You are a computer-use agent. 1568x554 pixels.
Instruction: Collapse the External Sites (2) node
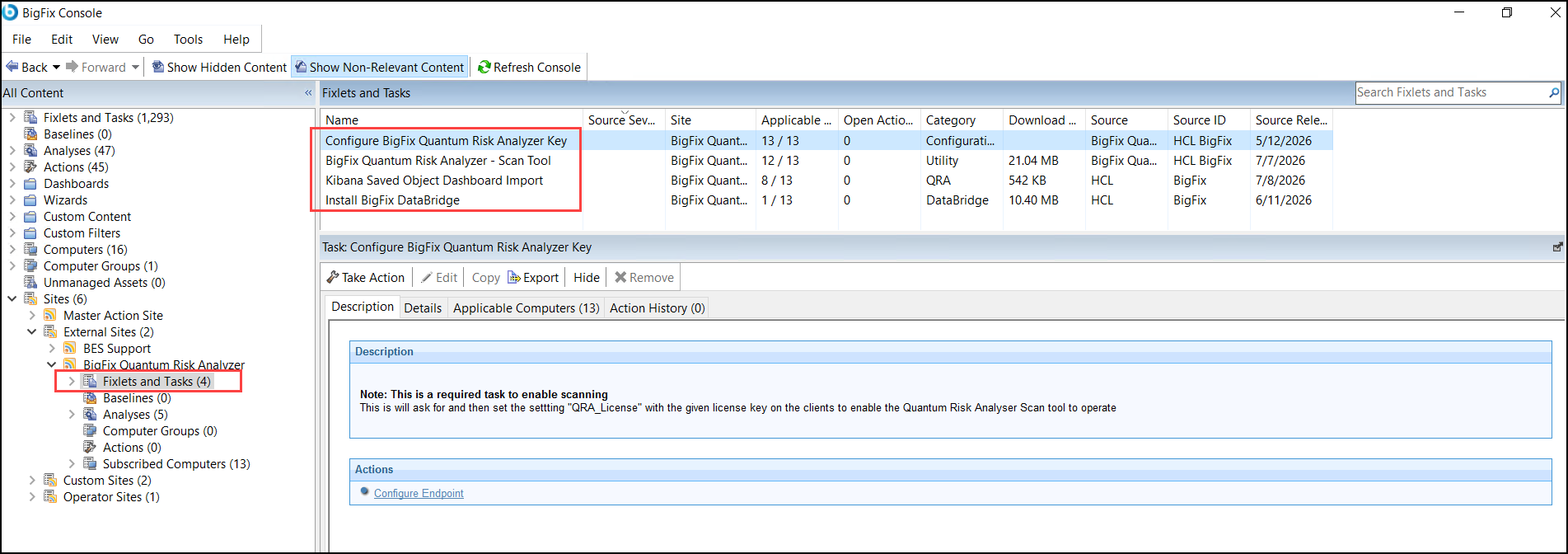[32, 331]
